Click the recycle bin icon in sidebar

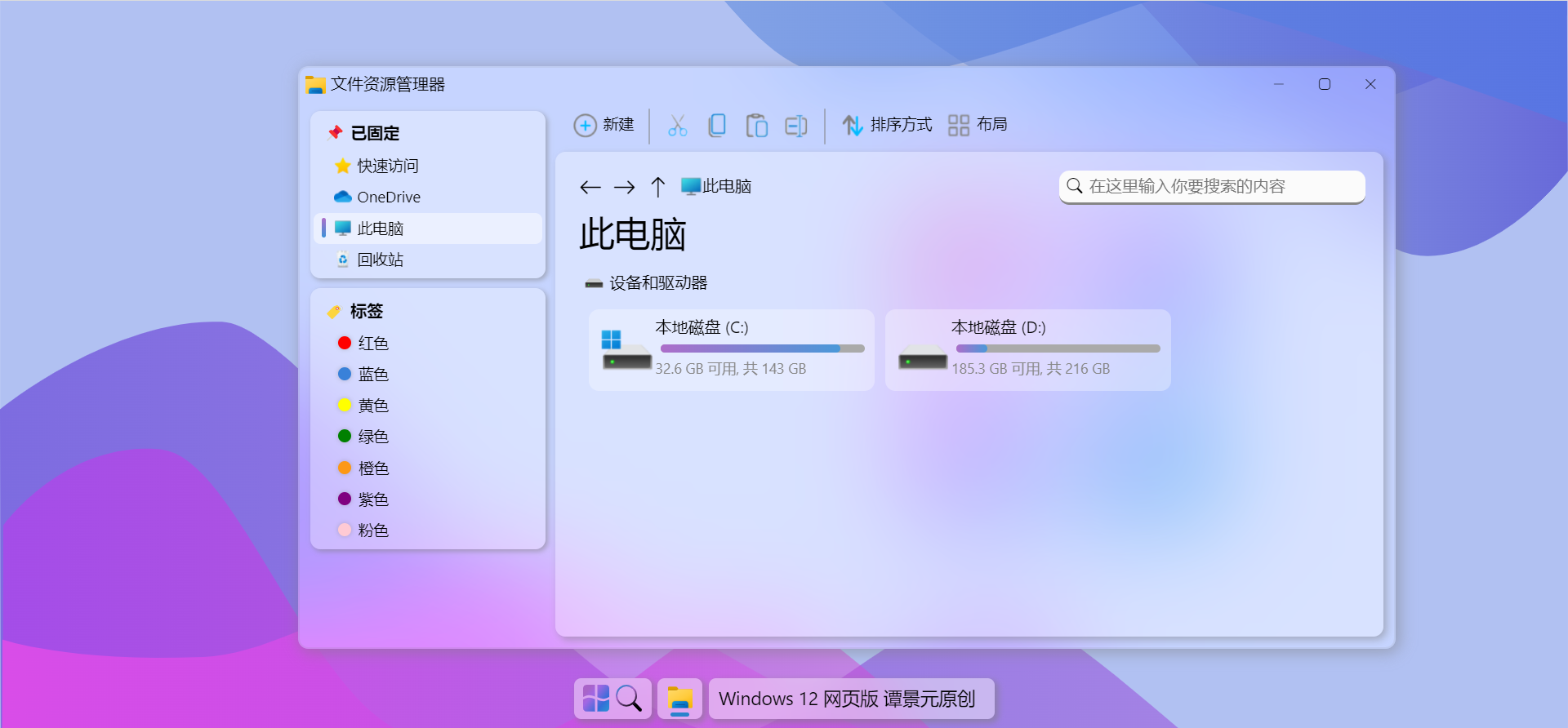(343, 260)
